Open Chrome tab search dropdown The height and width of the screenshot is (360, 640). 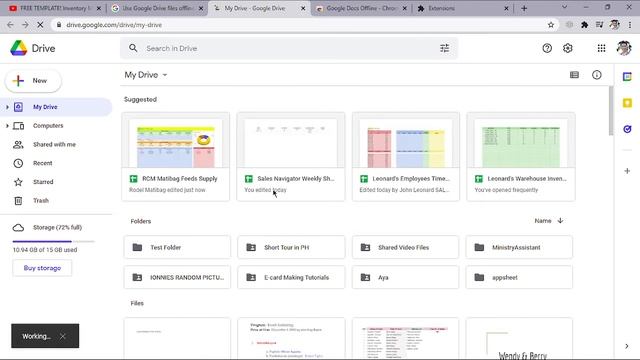click(564, 7)
